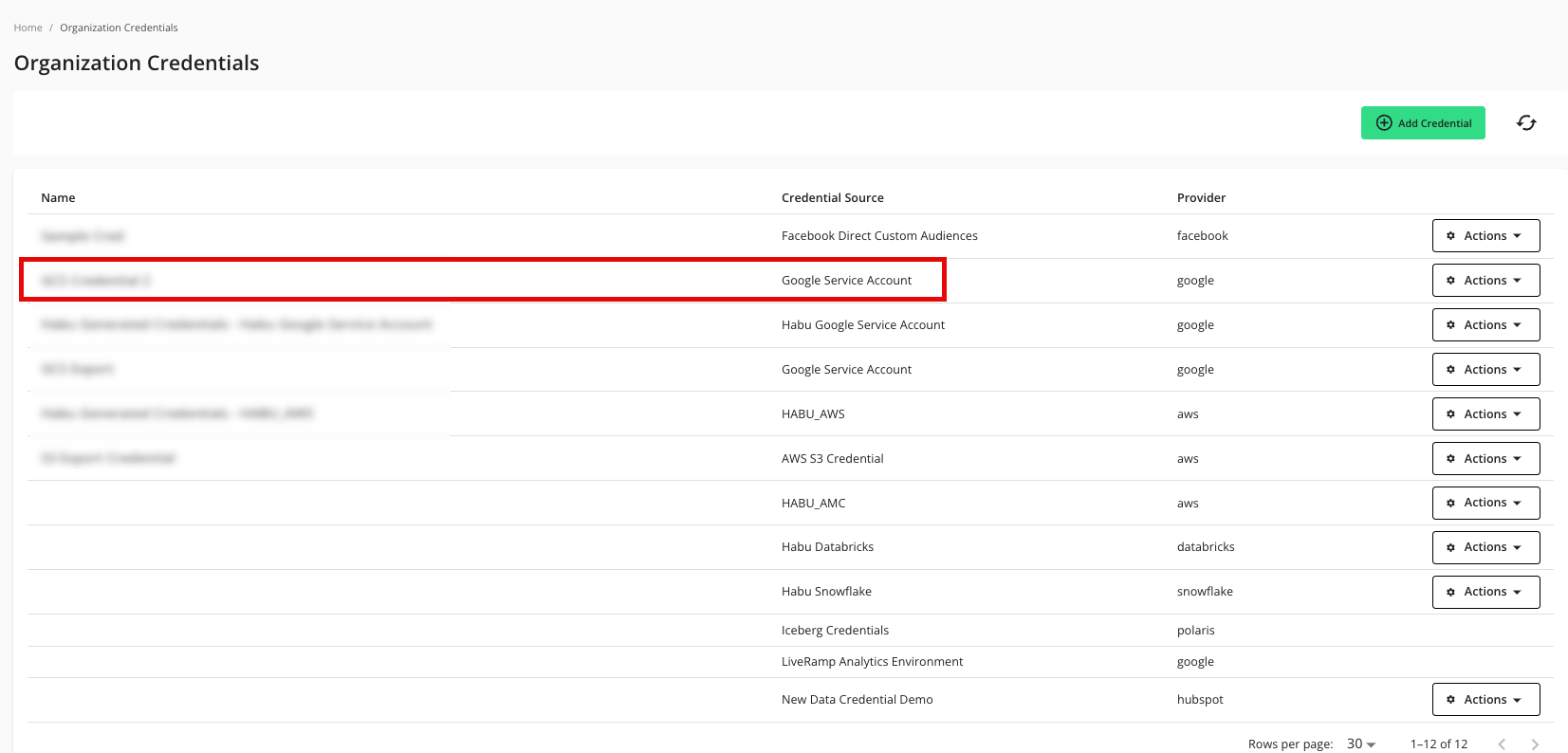Image resolution: width=1568 pixels, height=753 pixels.
Task: Go to previous page arrow
Action: 1502,744
